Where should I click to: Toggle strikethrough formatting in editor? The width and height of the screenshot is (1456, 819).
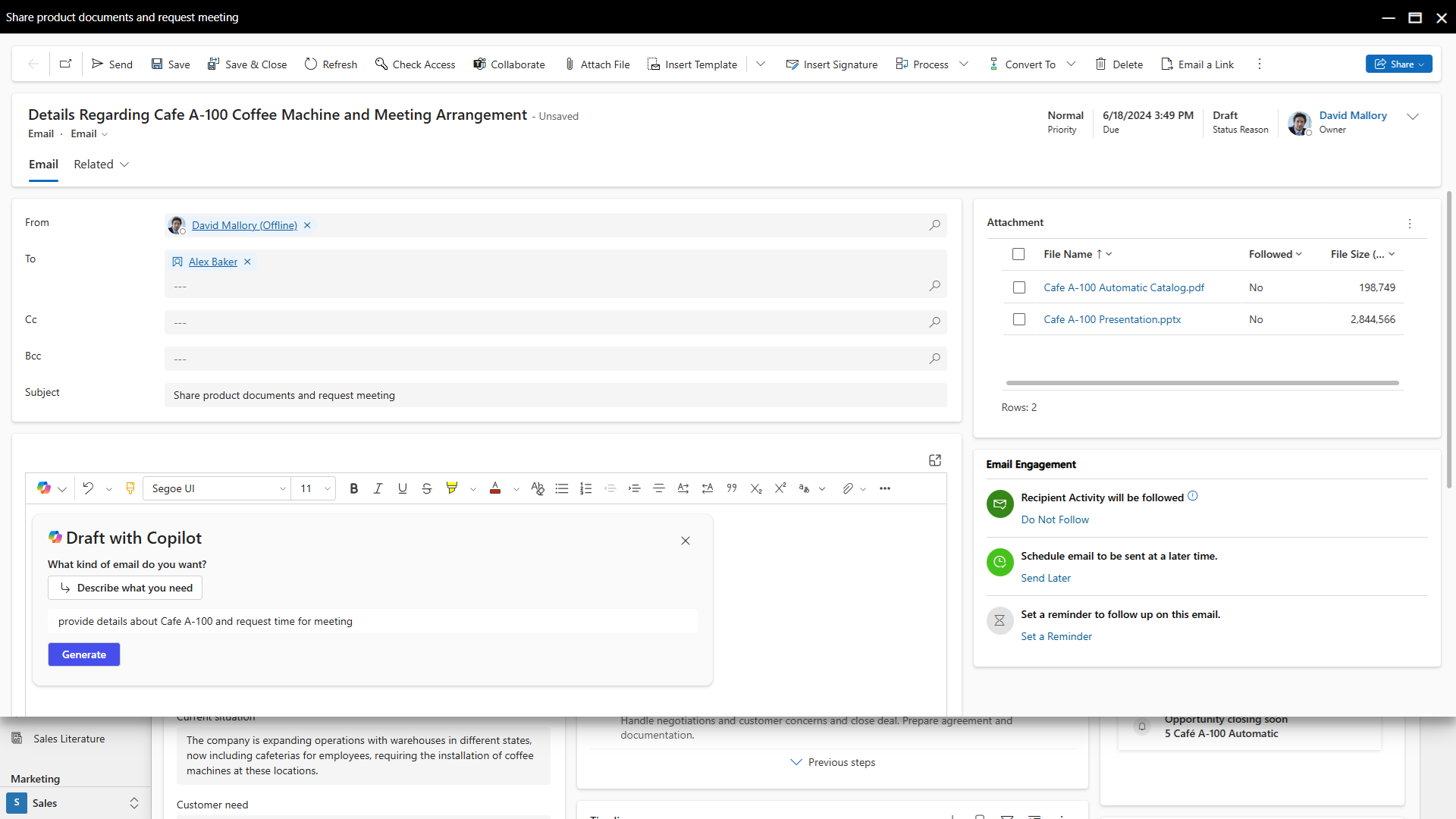pos(426,489)
